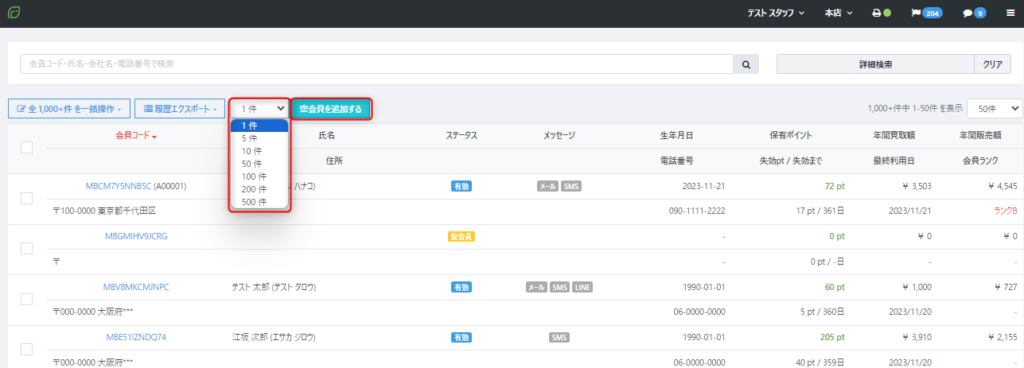Check the MBV8MKCMJNPC row checkbox
This screenshot has width=1024, height=368.
click(27, 299)
